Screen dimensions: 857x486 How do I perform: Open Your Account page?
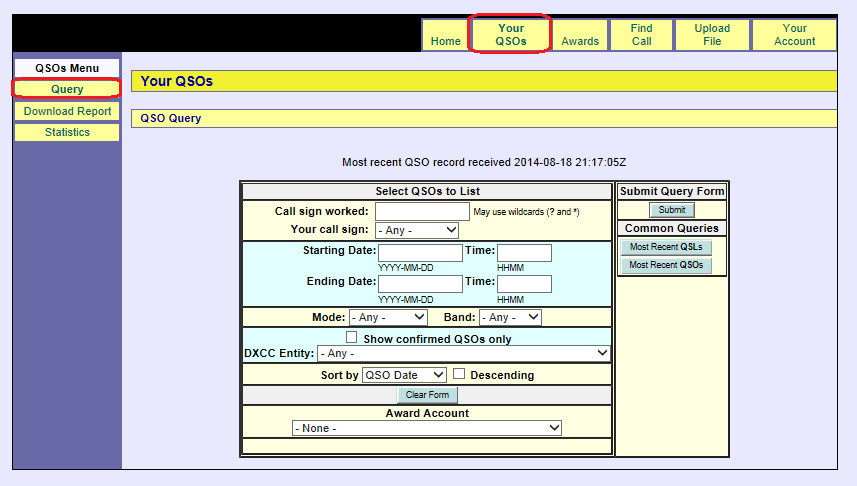tap(794, 35)
